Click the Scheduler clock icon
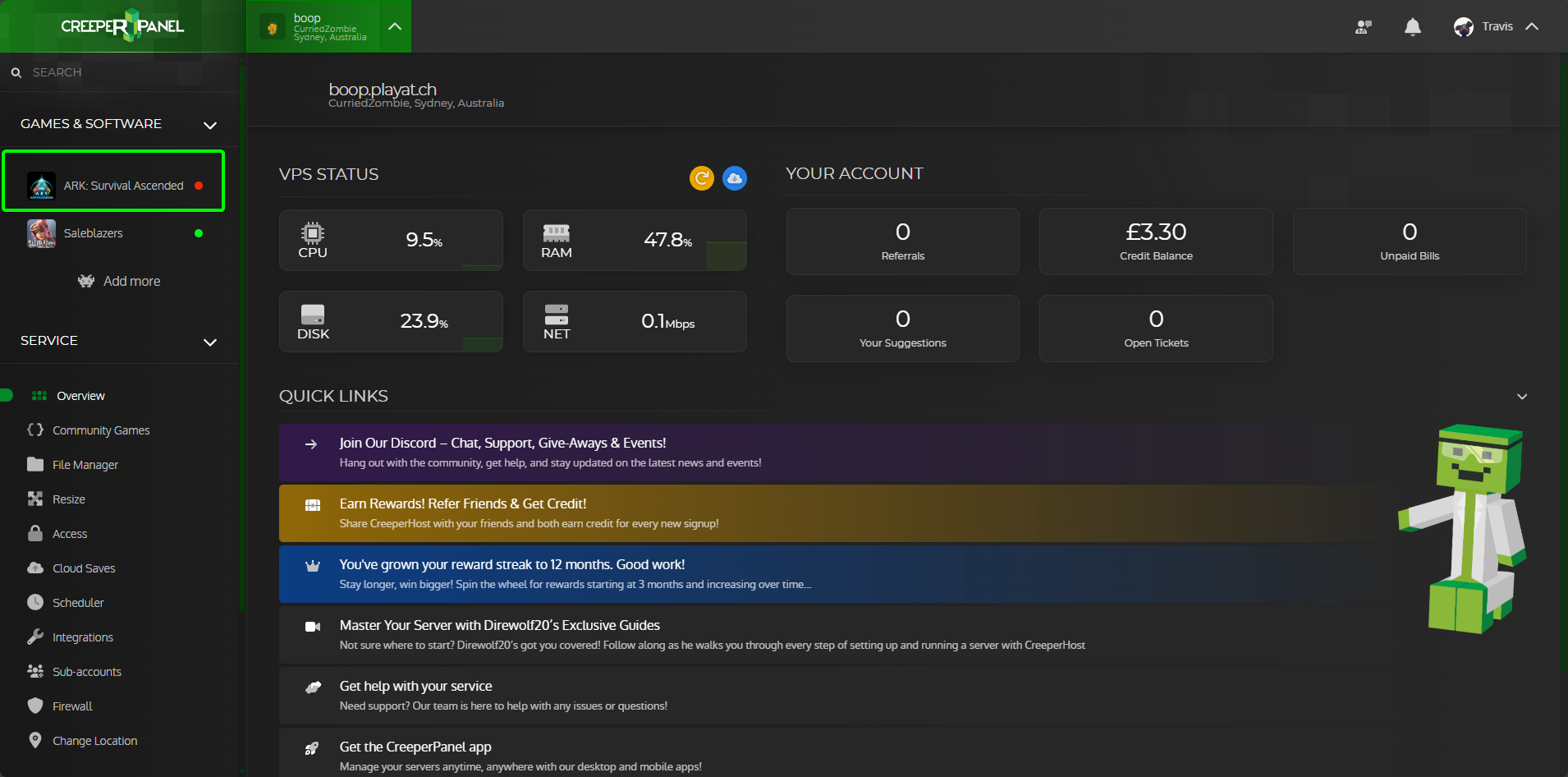 coord(35,602)
